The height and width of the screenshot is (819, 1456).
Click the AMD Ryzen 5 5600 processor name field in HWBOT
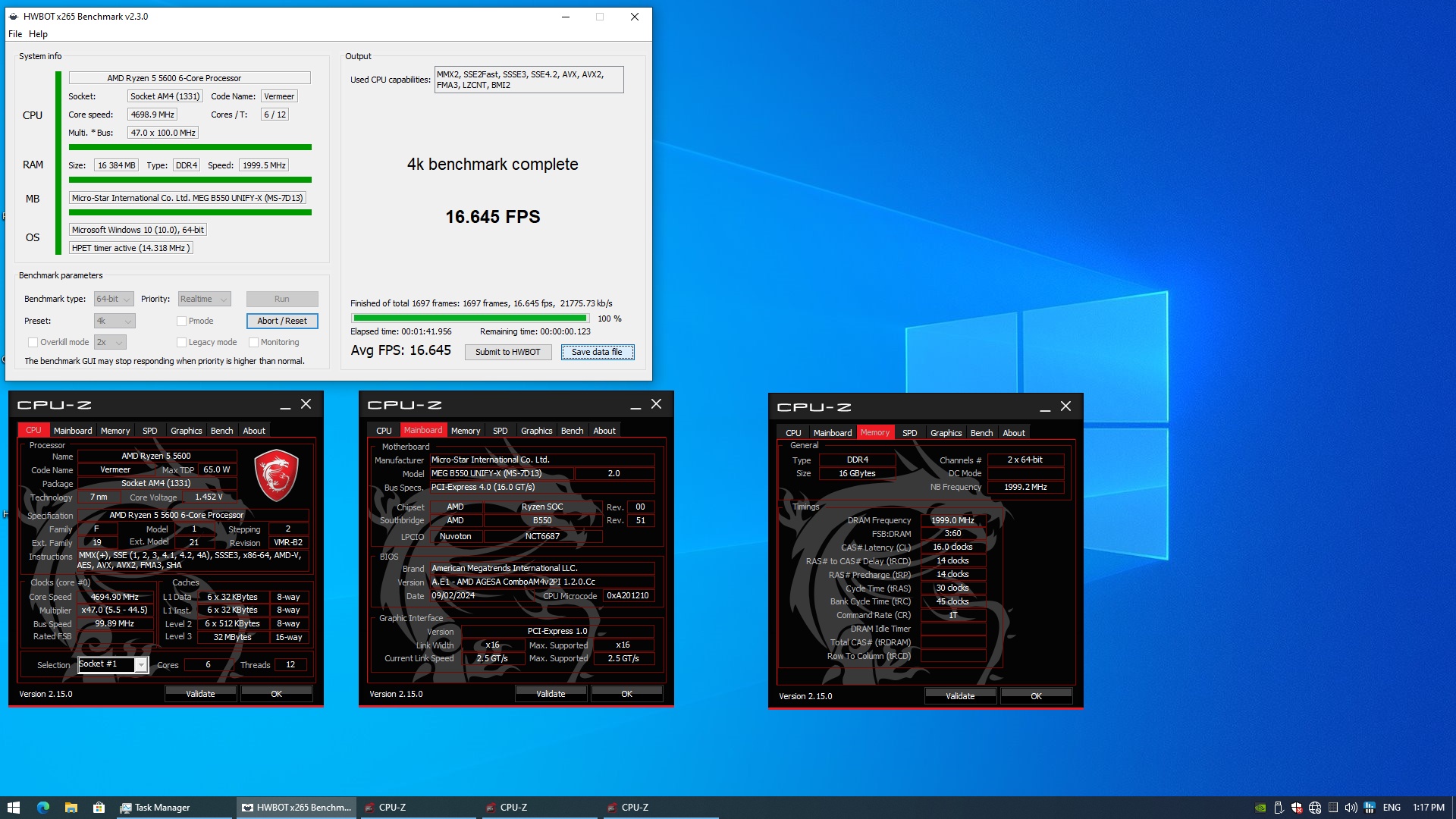[190, 78]
